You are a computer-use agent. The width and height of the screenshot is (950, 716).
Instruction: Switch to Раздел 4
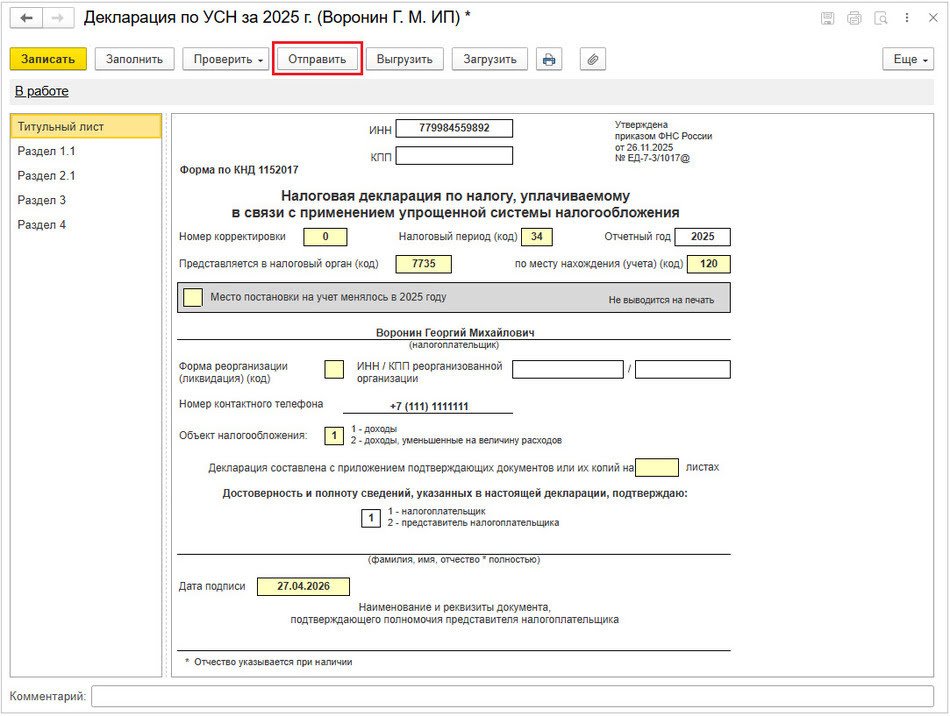tap(86, 225)
